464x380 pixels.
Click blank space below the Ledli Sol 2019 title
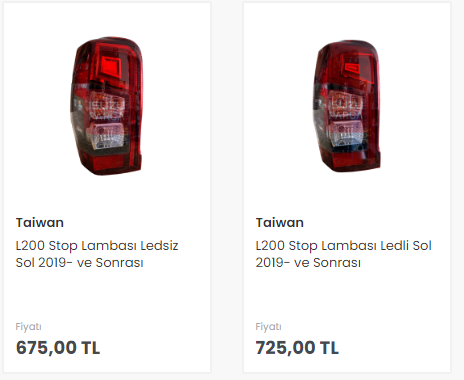(x=347, y=295)
